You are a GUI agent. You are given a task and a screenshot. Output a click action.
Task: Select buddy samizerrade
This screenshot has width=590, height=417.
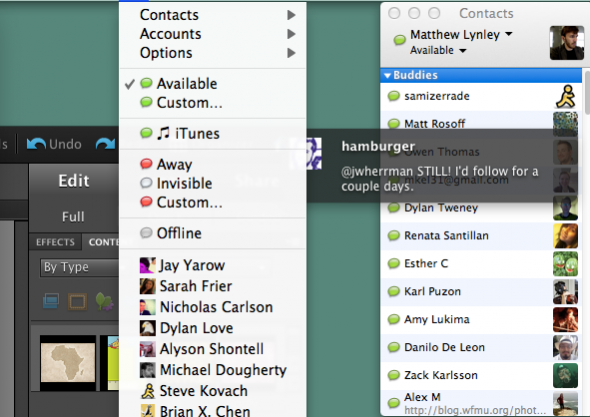click(x=481, y=96)
